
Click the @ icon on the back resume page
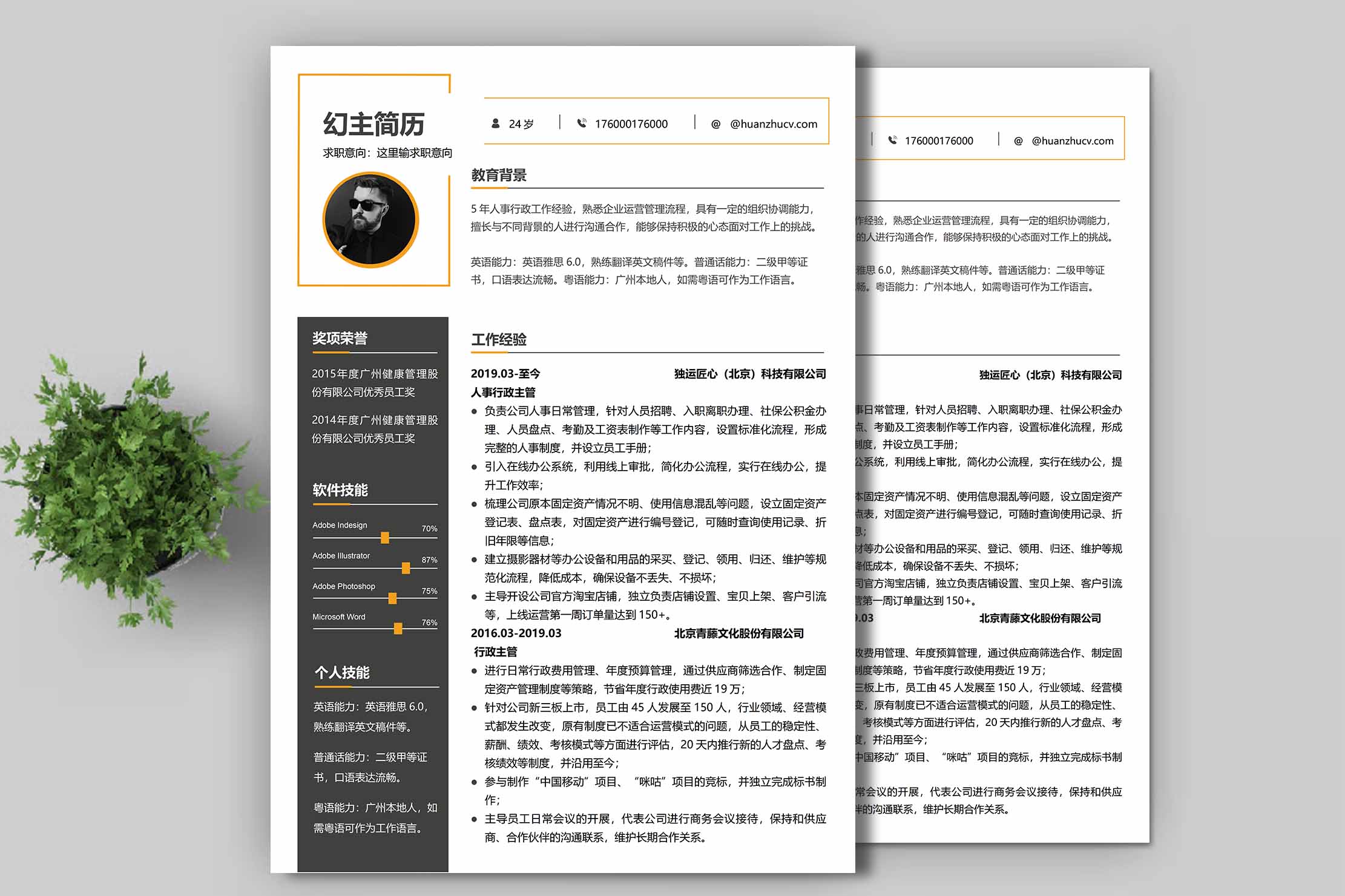(1018, 141)
